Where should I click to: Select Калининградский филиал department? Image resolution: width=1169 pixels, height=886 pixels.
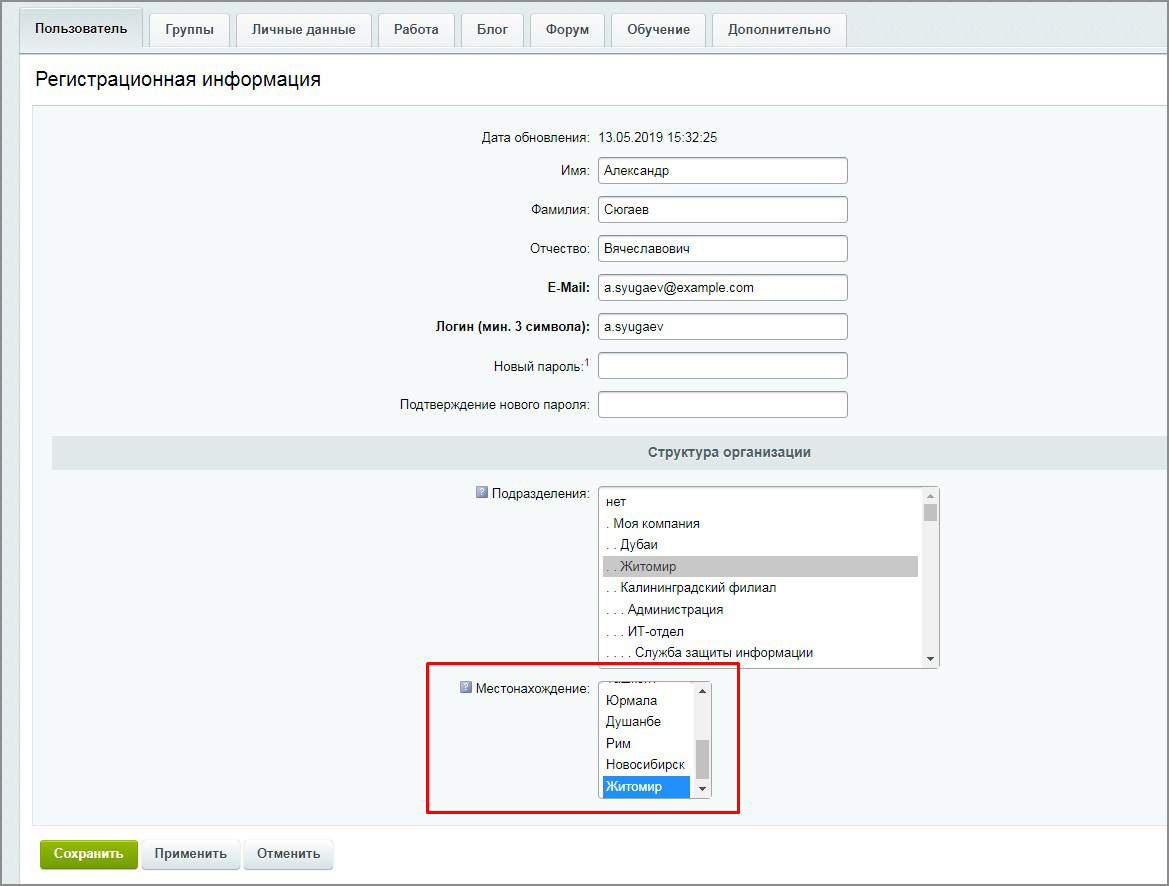point(760,588)
